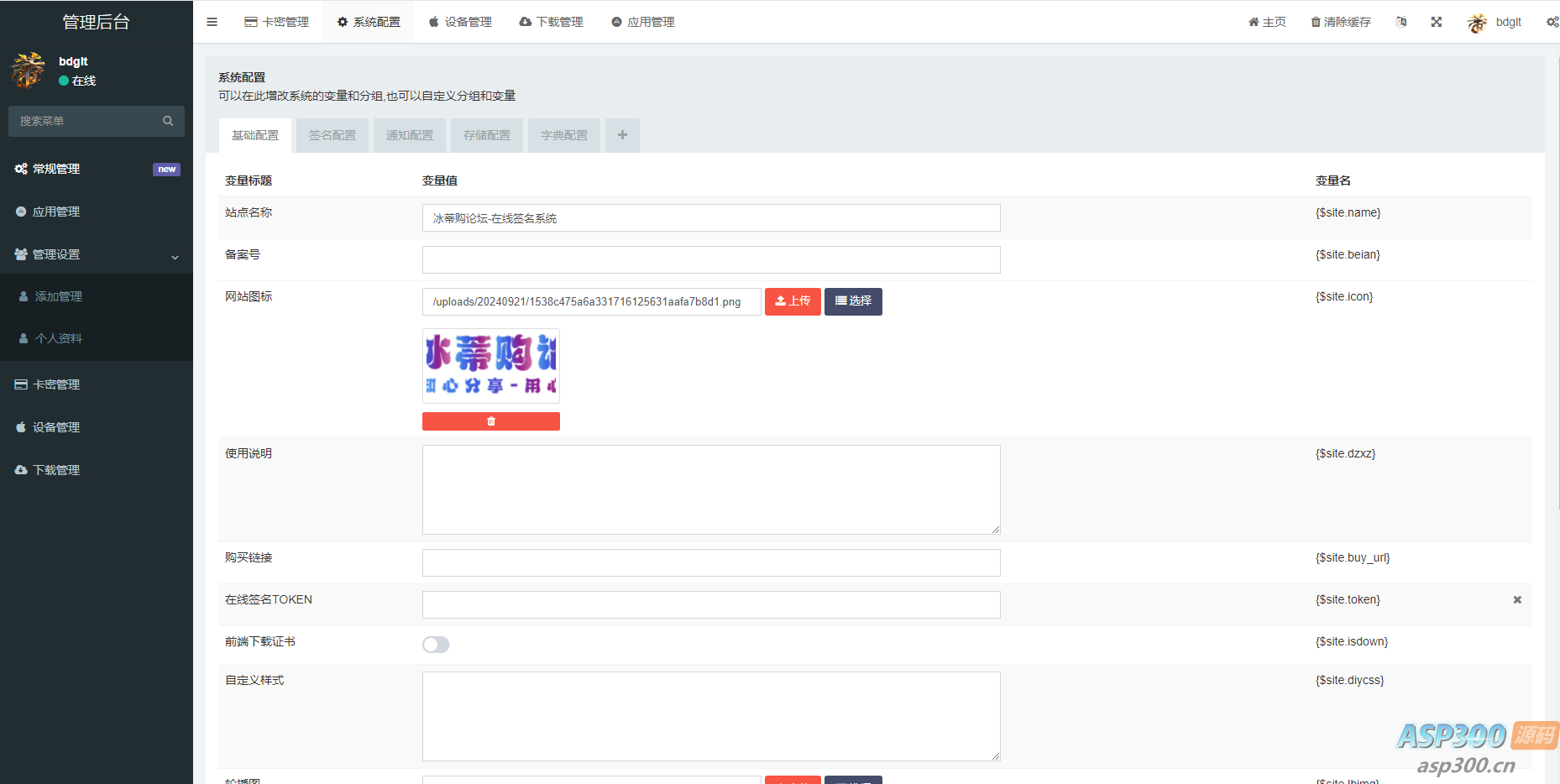The height and width of the screenshot is (784, 1560).
Task: Click the 购买链接 input field
Action: pos(711,562)
